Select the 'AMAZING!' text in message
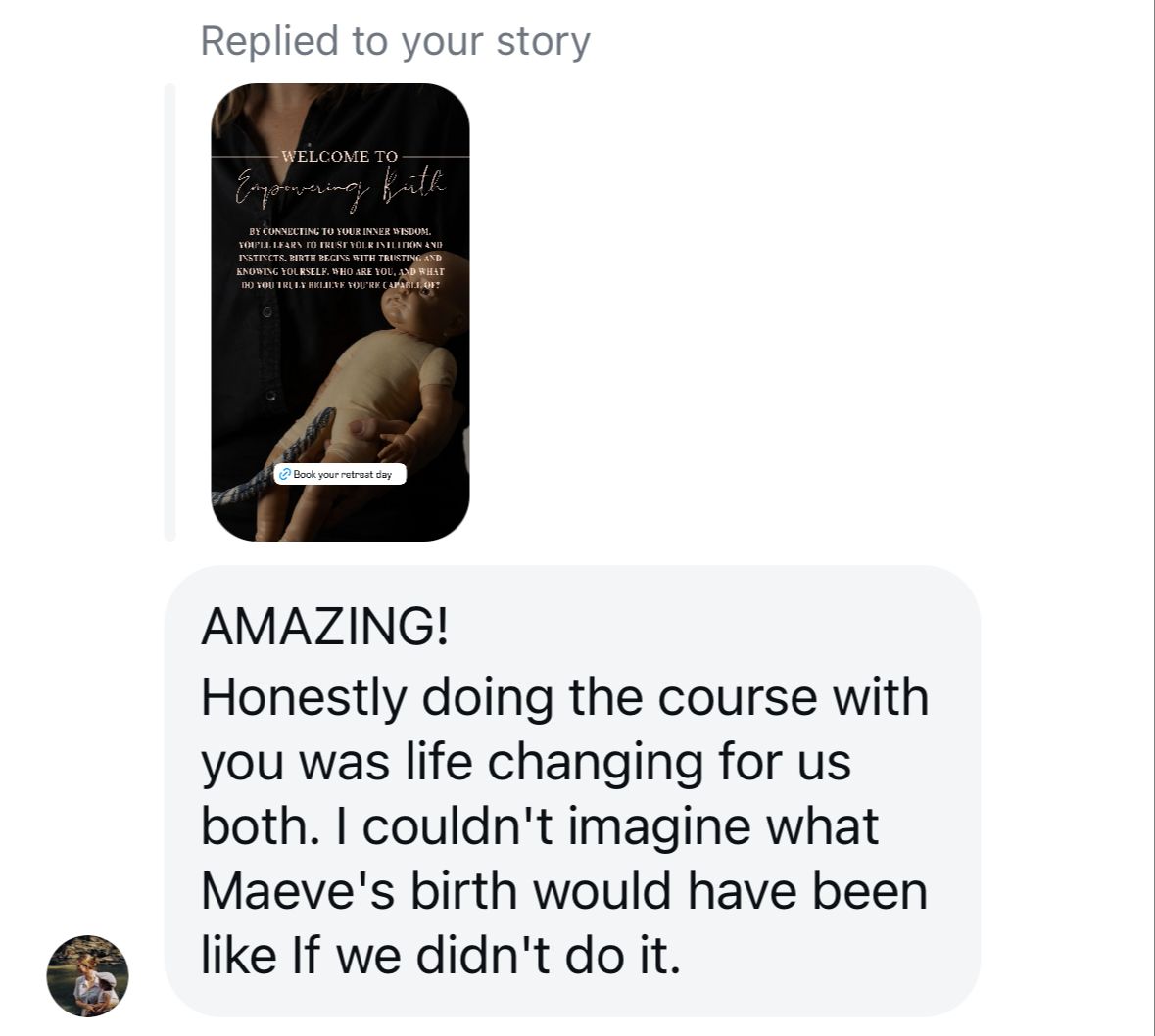This screenshot has height=1036, width=1155. point(325,627)
